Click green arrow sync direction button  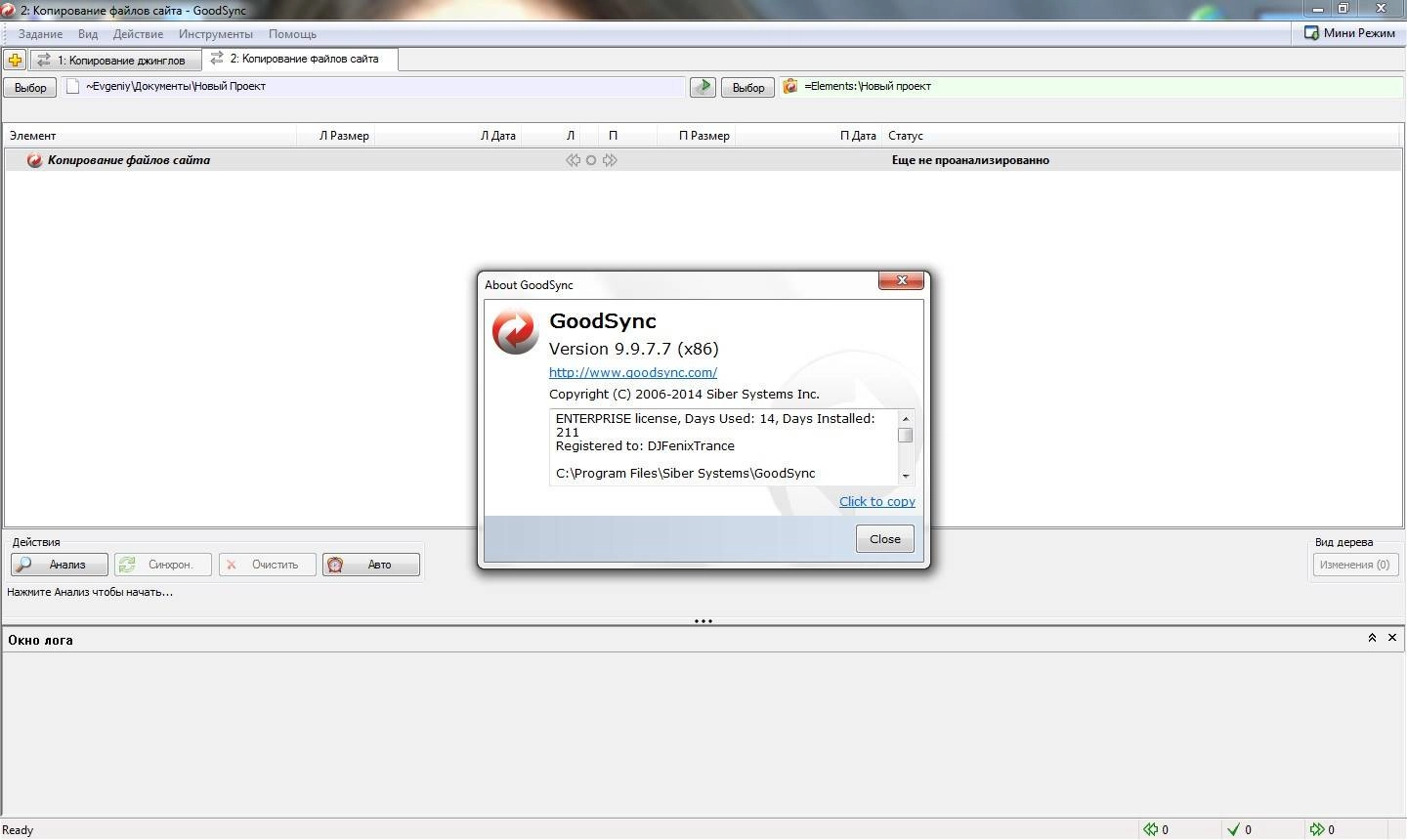pos(703,87)
